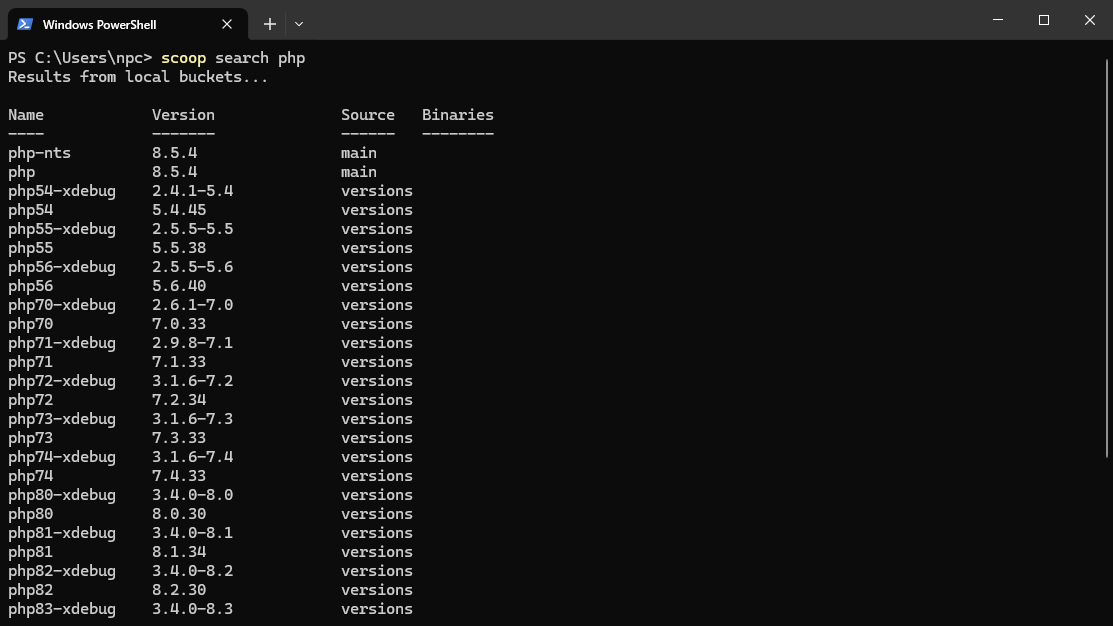
Task: Click the 'Binaries' column header text
Action: (x=458, y=115)
